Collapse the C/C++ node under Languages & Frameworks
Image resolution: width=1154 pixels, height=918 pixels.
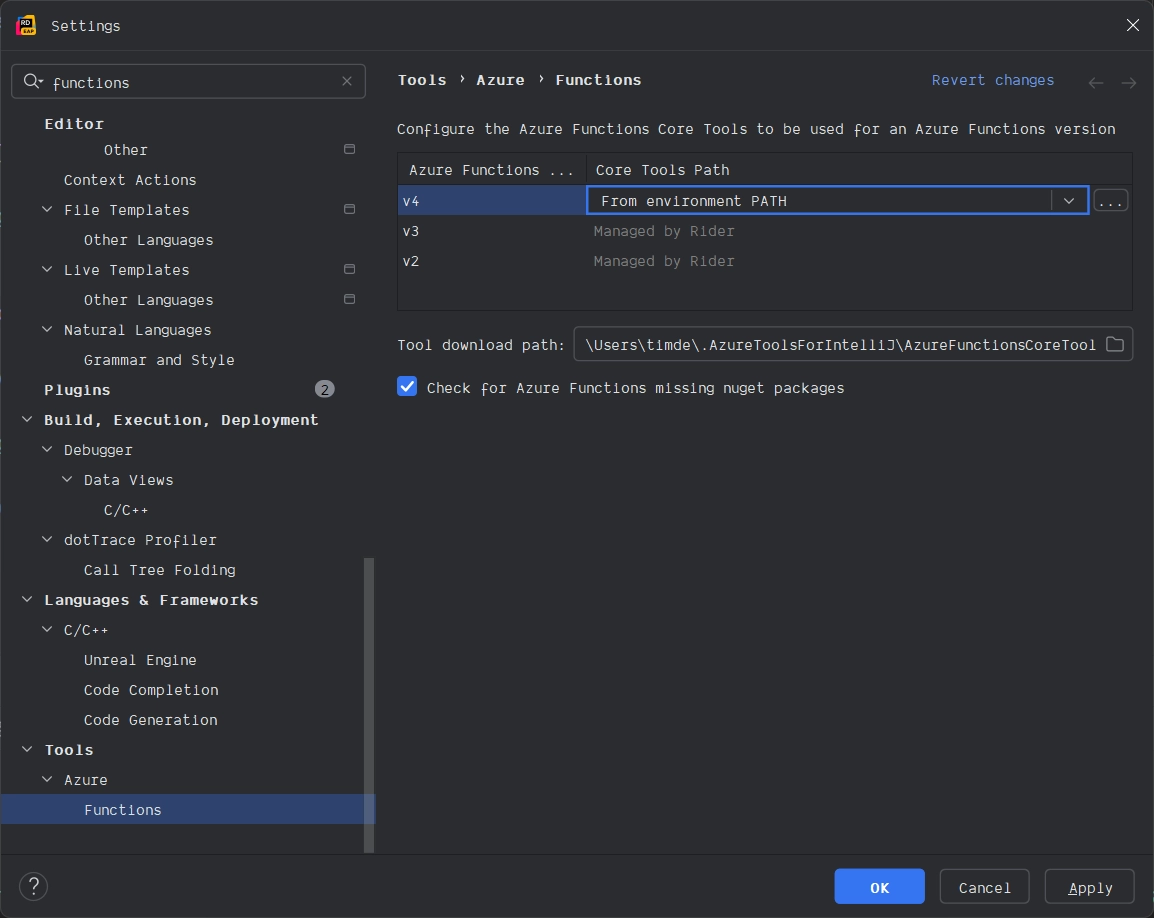click(x=47, y=630)
